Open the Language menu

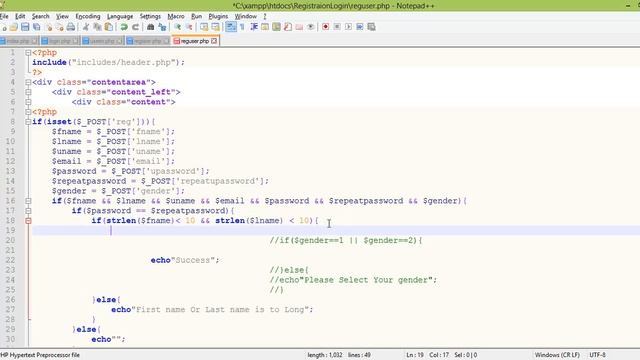[120, 16]
